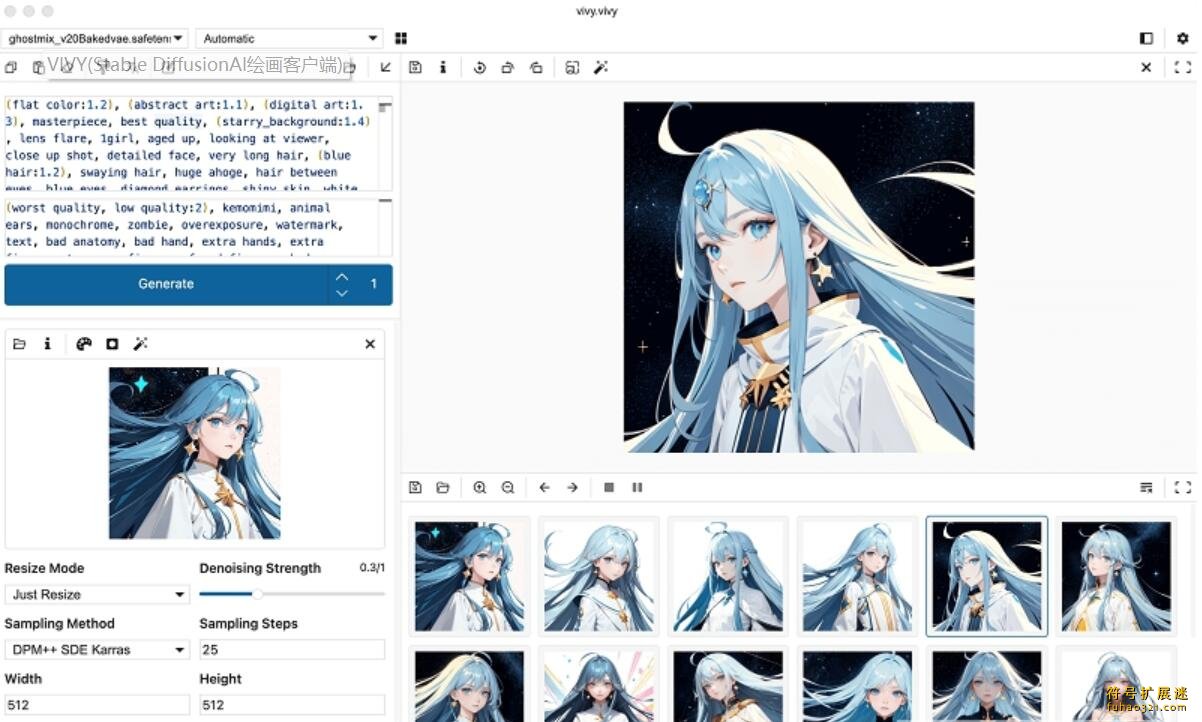Image resolution: width=1202 pixels, height=722 pixels.
Task: Close the main preview image with X
Action: pos(1146,67)
